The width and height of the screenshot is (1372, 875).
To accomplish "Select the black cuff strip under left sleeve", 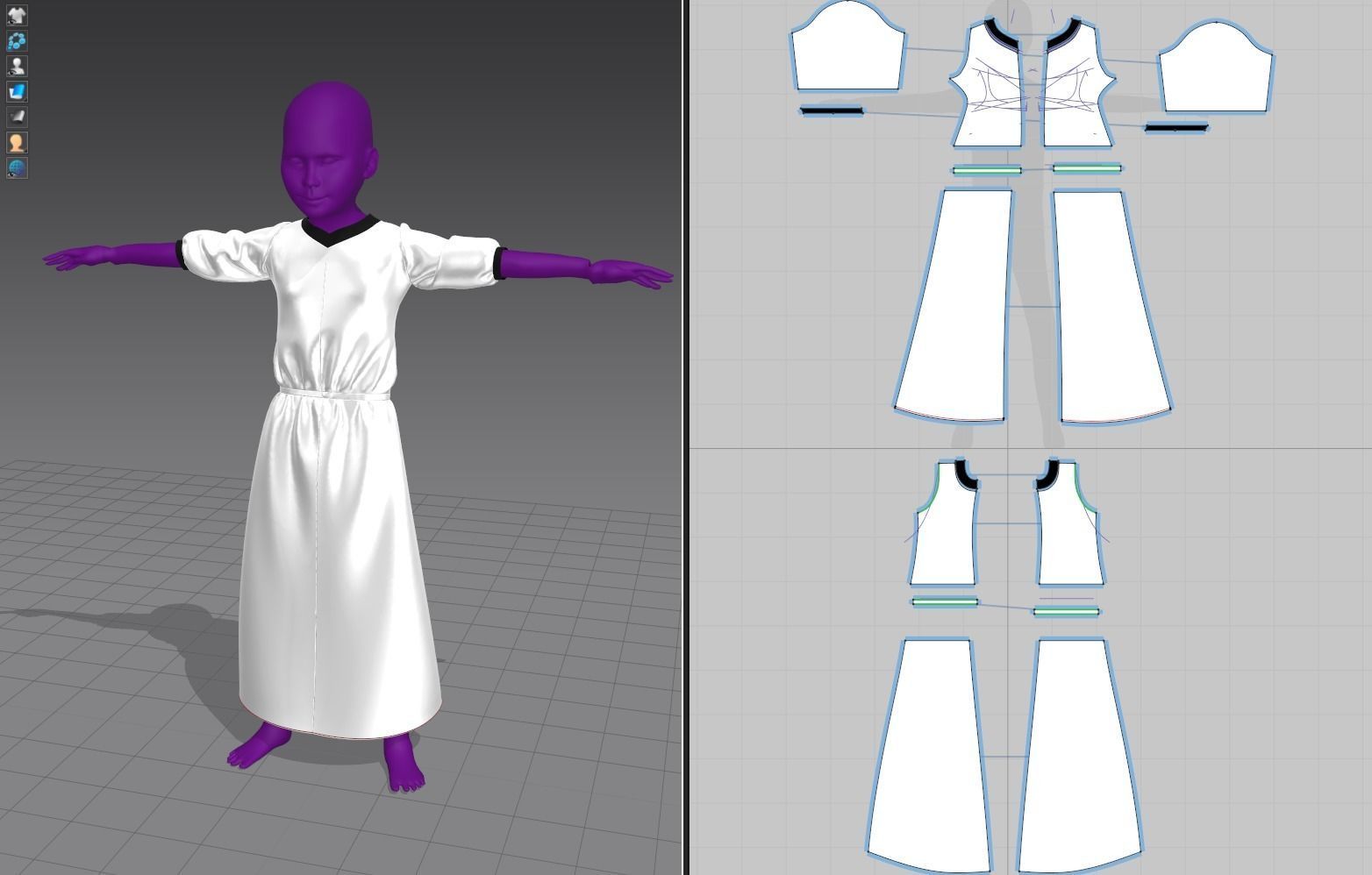I will coord(832,110).
